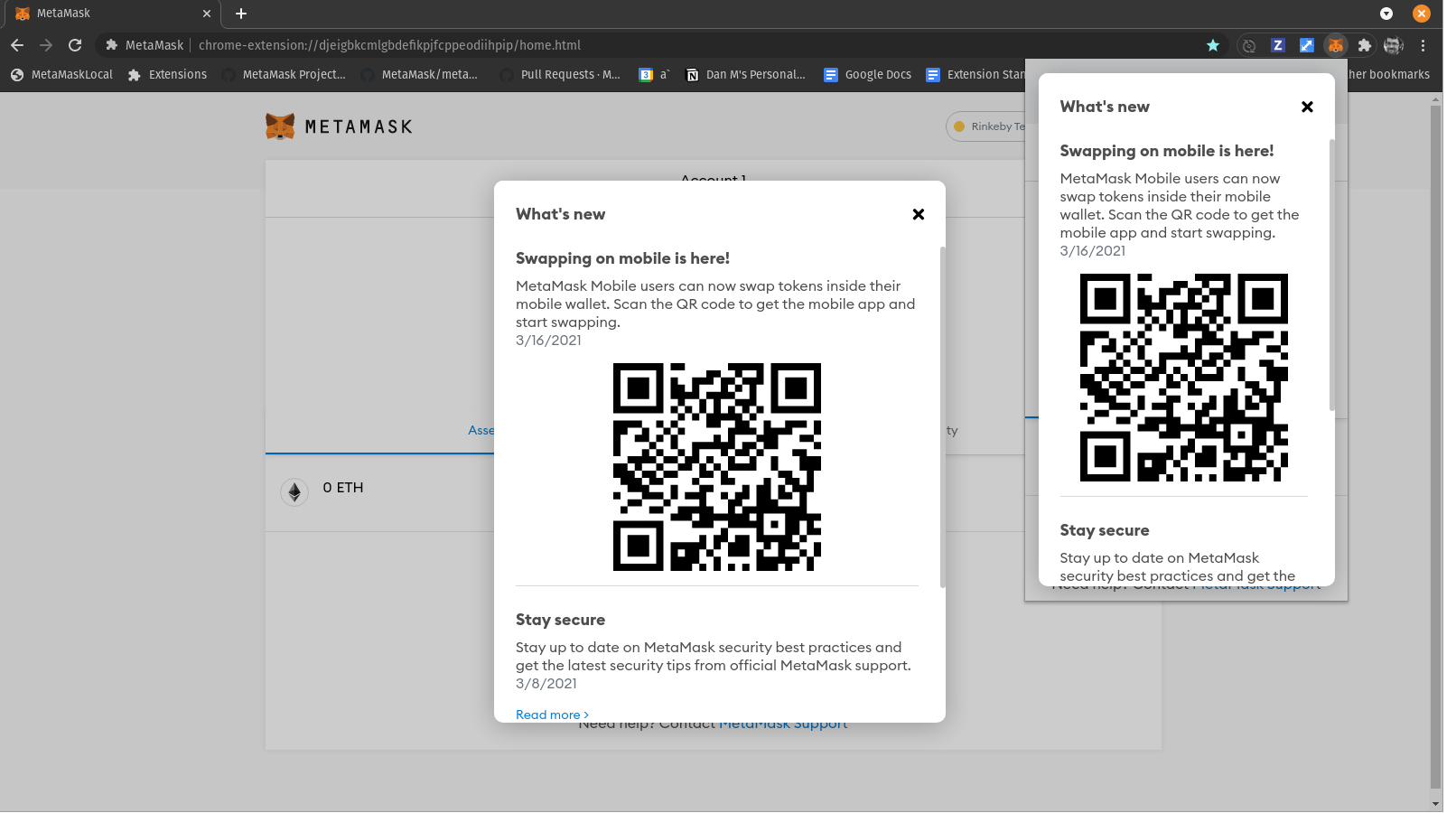Click Account 1 name in header
This screenshot has width=1456, height=813.
[714, 179]
